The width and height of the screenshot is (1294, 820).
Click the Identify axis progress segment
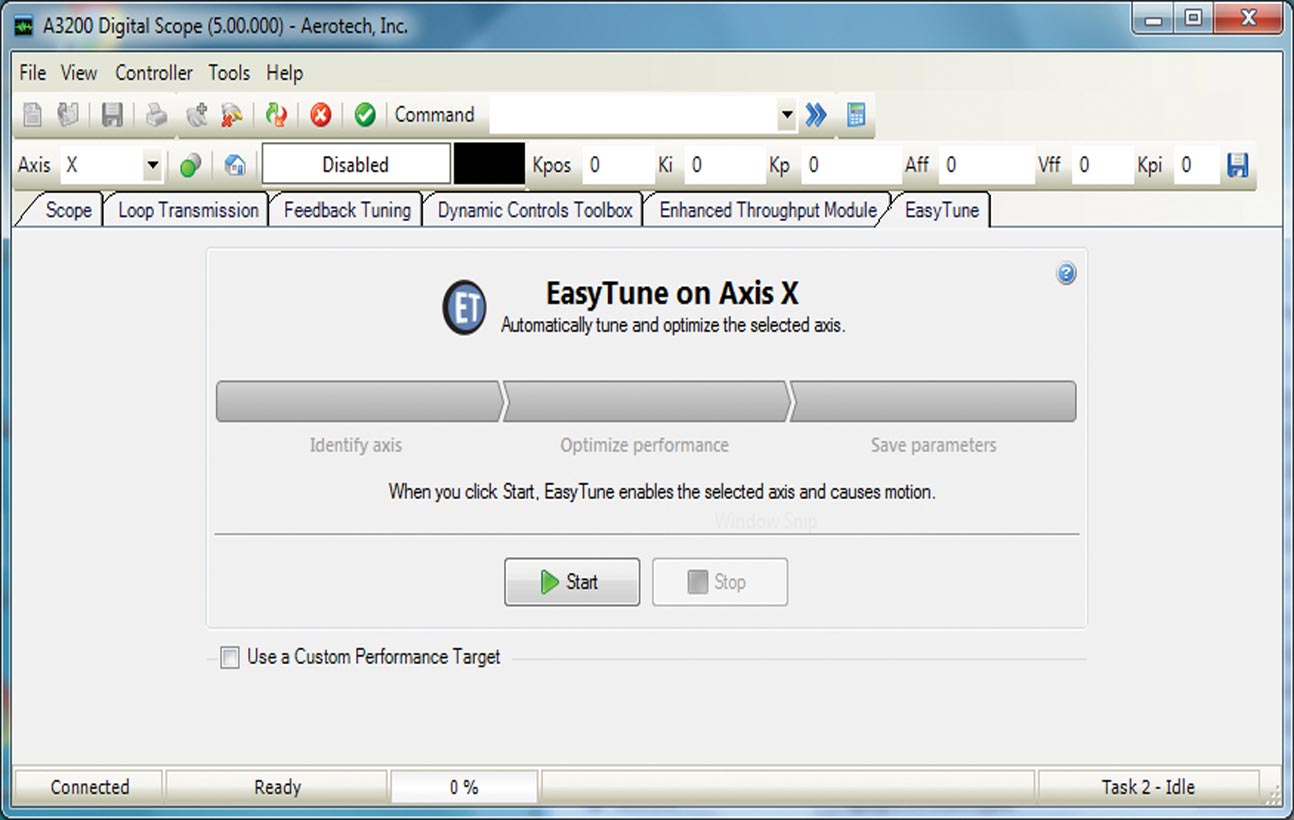point(358,401)
